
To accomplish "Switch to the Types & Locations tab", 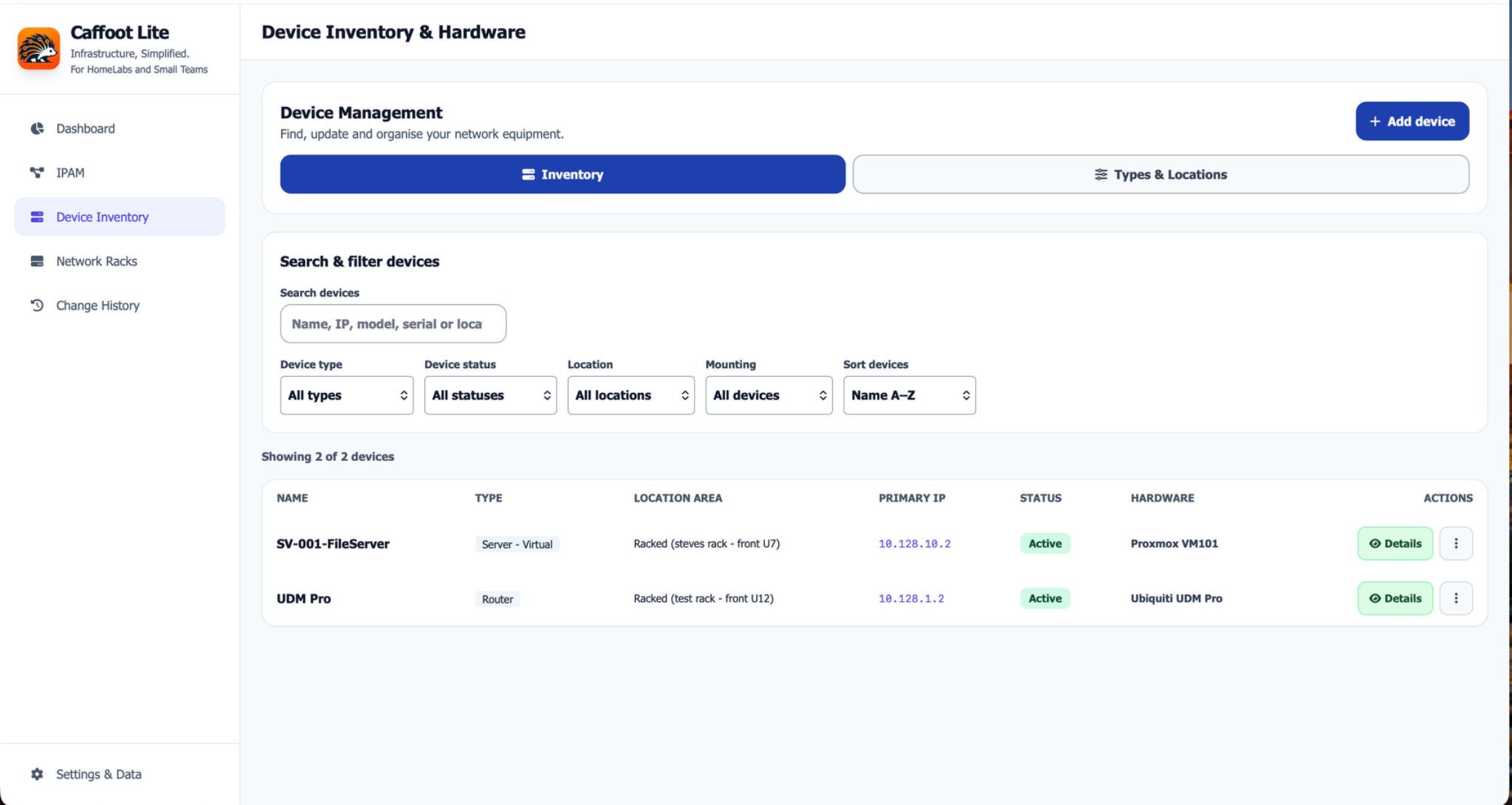I will pyautogui.click(x=1161, y=174).
